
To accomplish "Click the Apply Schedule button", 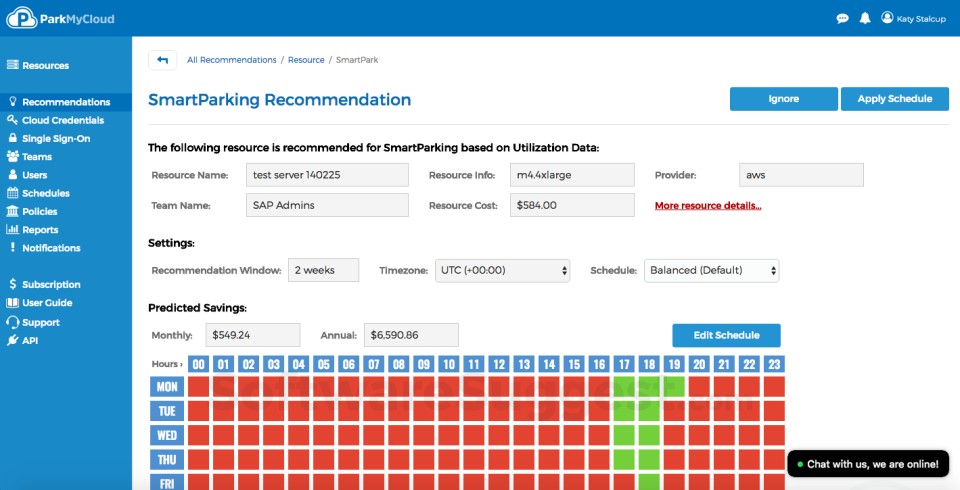I will (x=894, y=99).
